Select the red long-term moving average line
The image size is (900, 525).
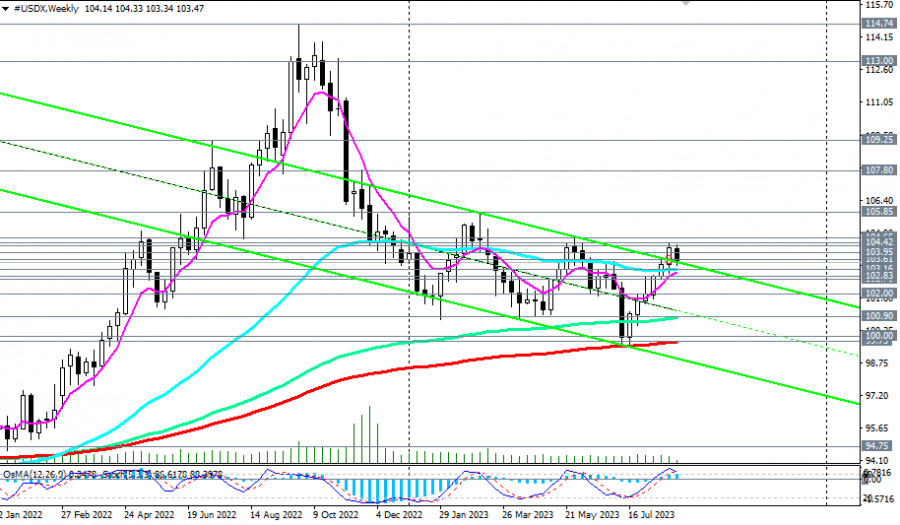tap(402, 368)
